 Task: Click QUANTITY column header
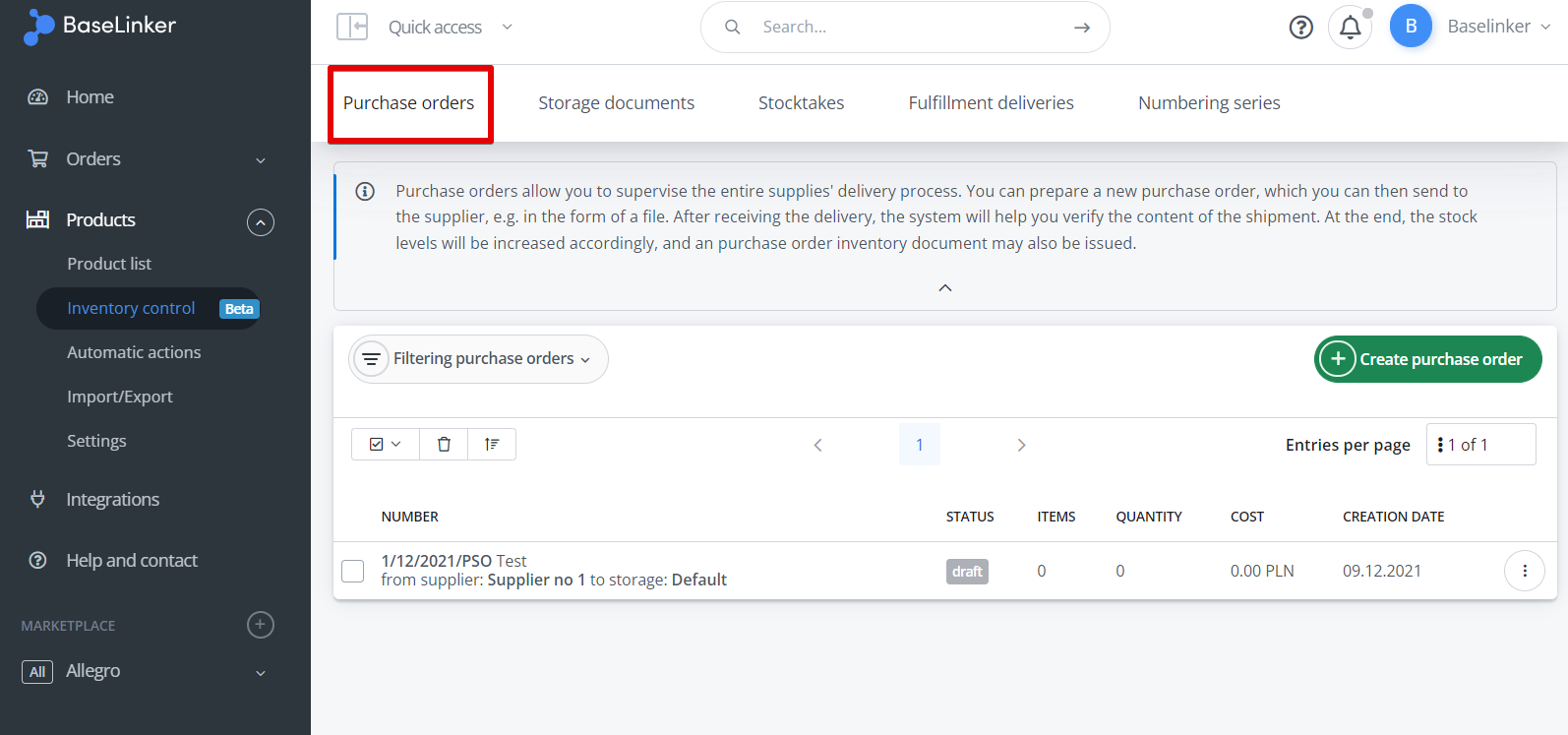(1149, 517)
